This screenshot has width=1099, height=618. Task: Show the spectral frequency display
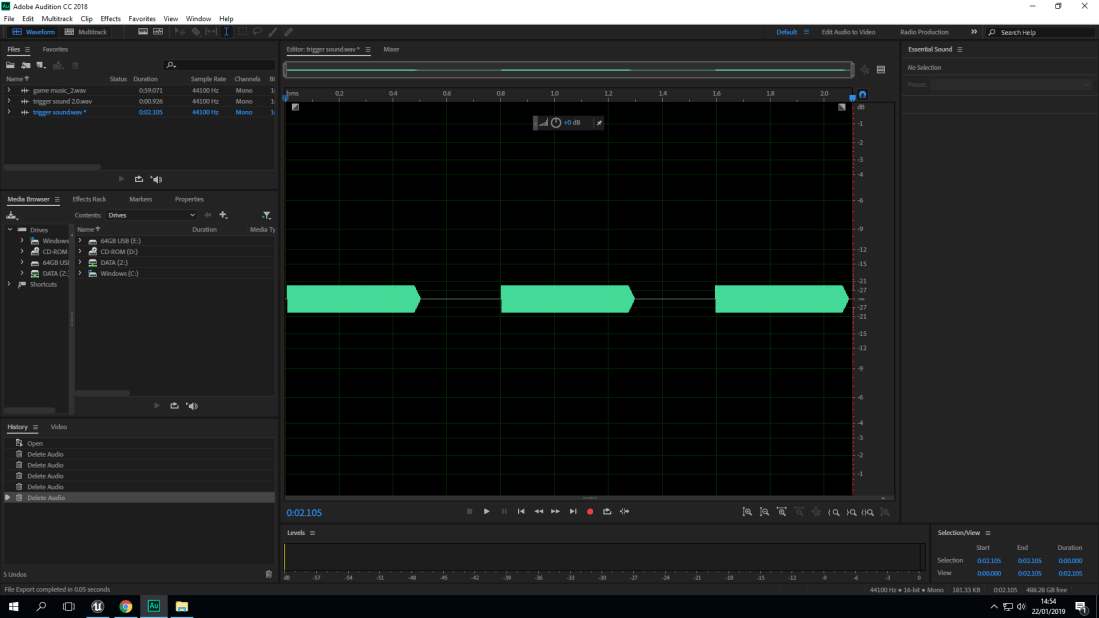(157, 32)
